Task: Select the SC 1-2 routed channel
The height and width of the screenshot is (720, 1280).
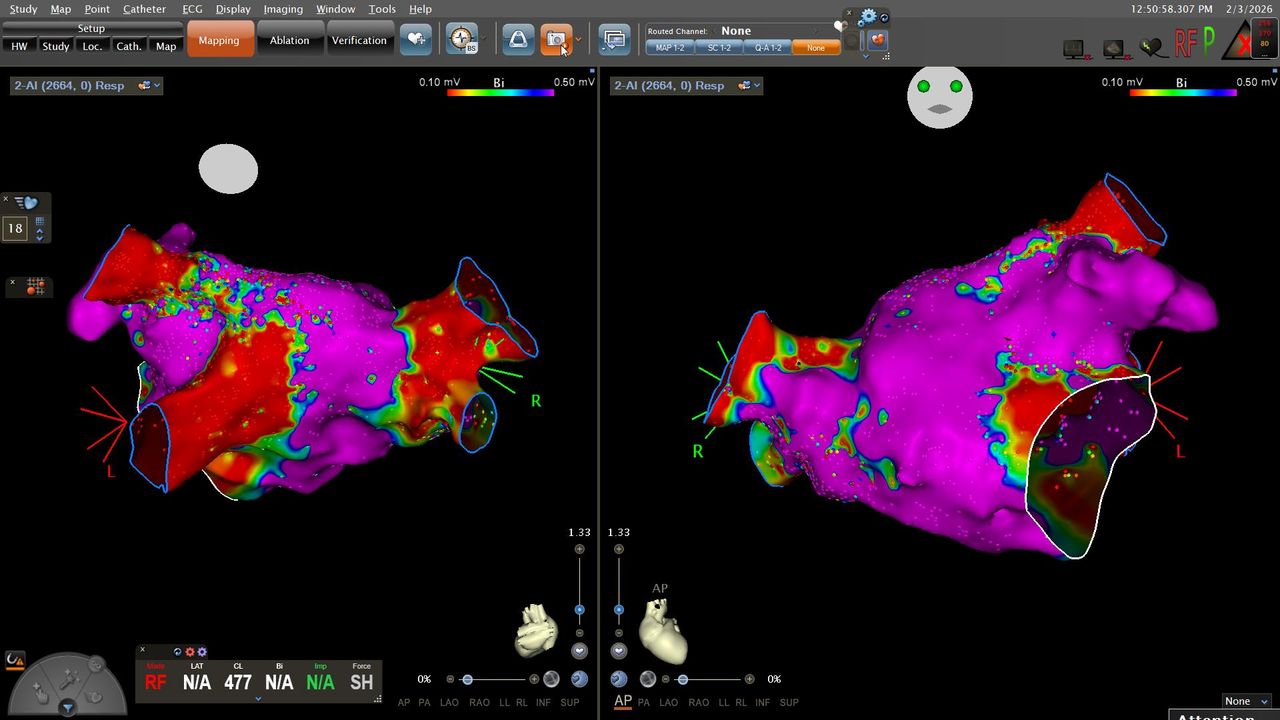Action: pos(718,48)
